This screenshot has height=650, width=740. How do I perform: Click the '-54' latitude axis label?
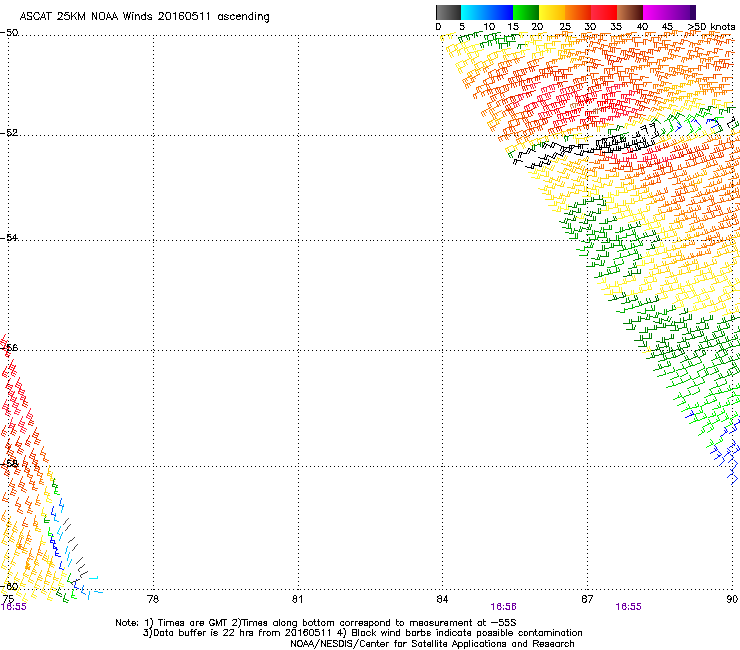coord(9,237)
